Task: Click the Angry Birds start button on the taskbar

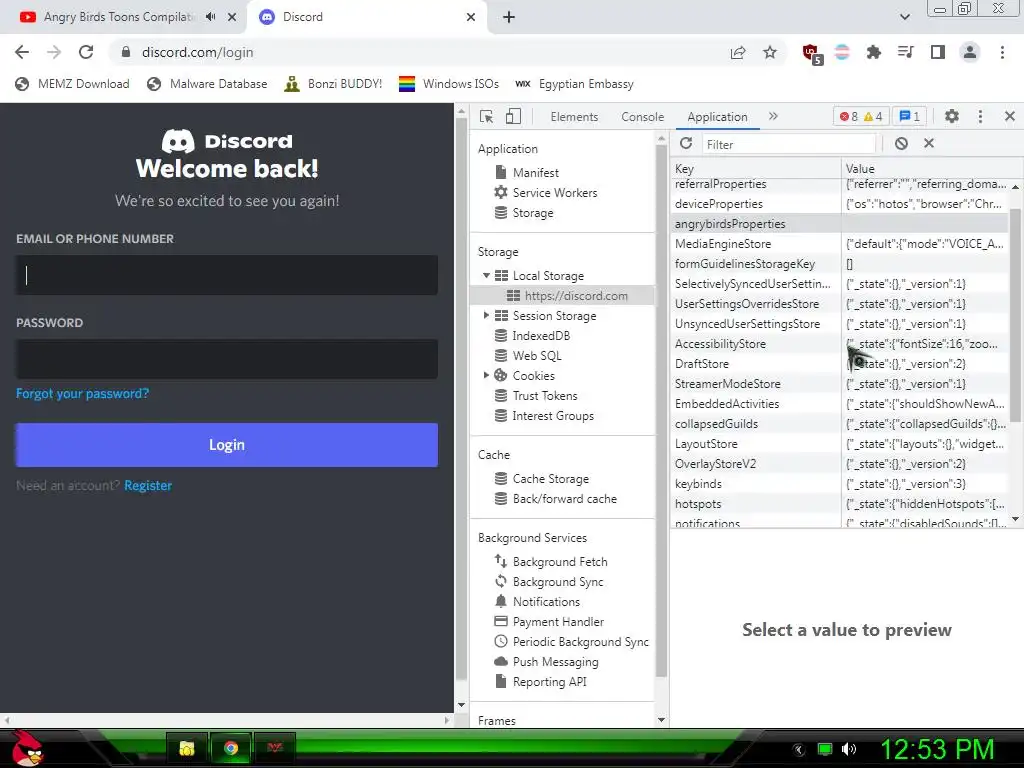Action: click(x=27, y=748)
